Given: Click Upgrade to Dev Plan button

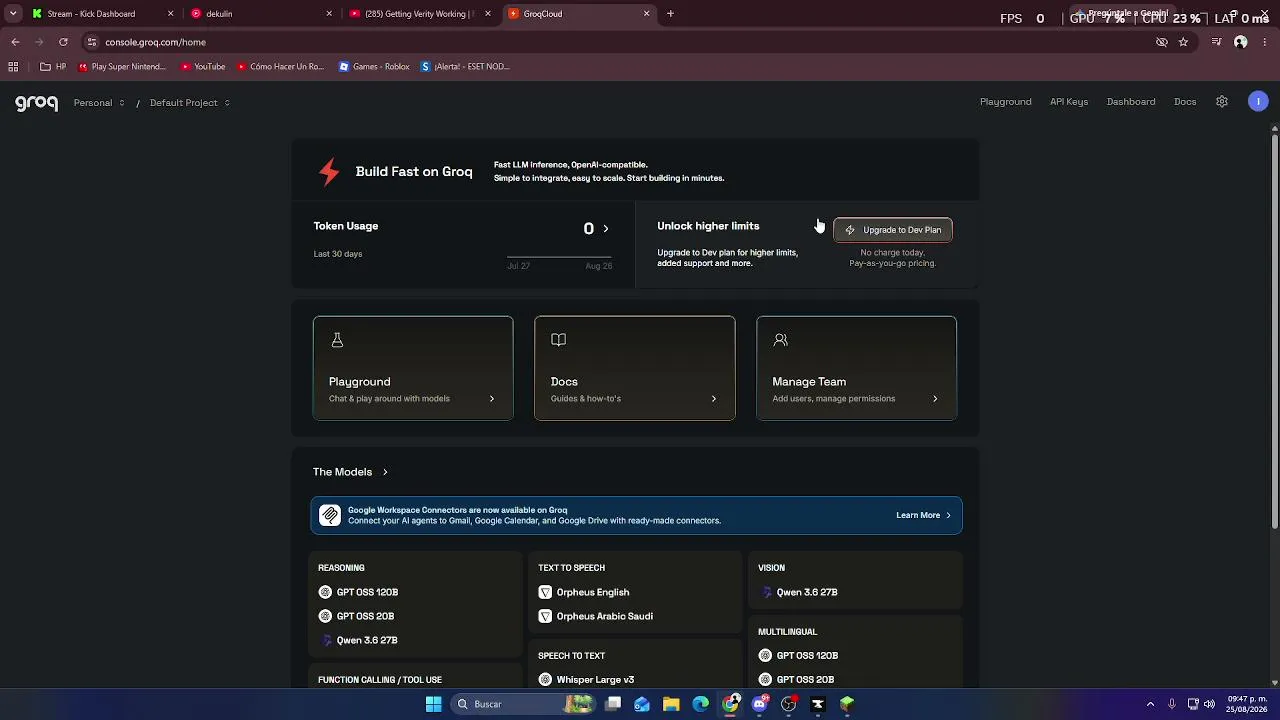Looking at the screenshot, I should pyautogui.click(x=893, y=230).
